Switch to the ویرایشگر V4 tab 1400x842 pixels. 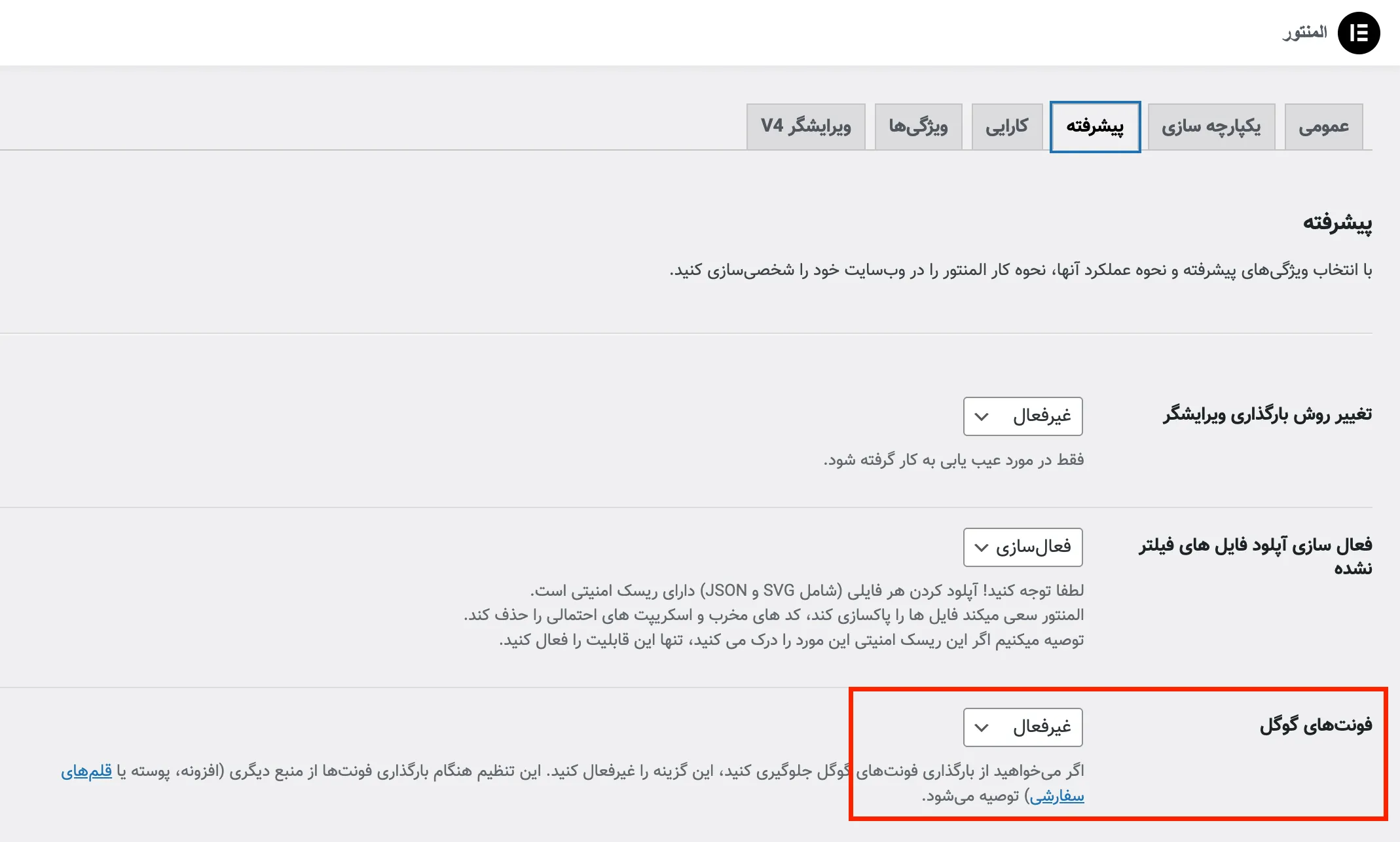[x=805, y=126]
